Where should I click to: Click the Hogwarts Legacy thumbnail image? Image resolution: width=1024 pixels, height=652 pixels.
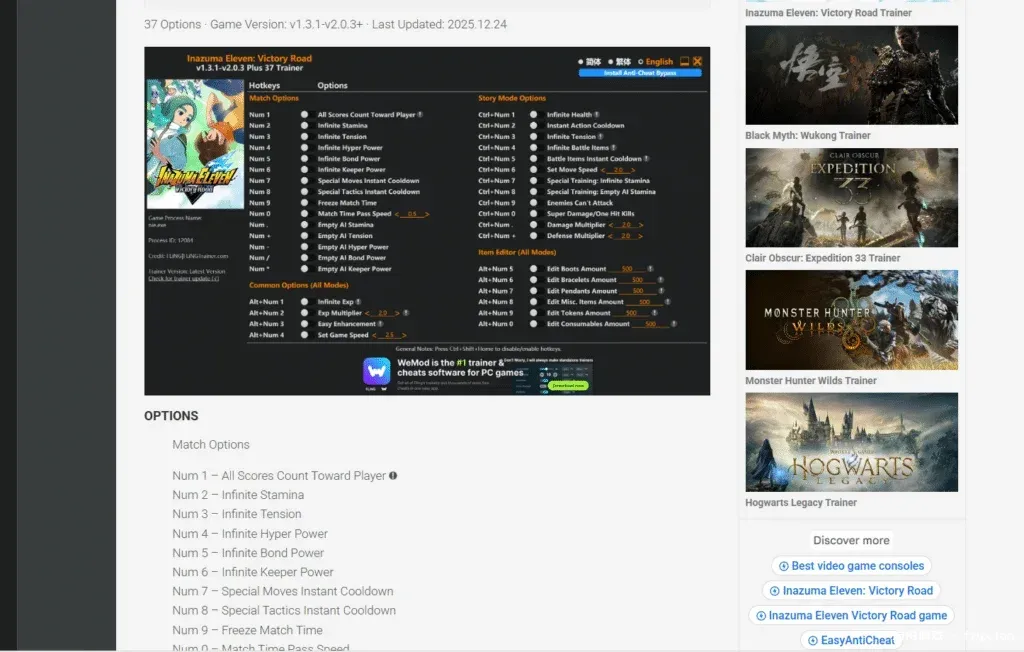852,442
